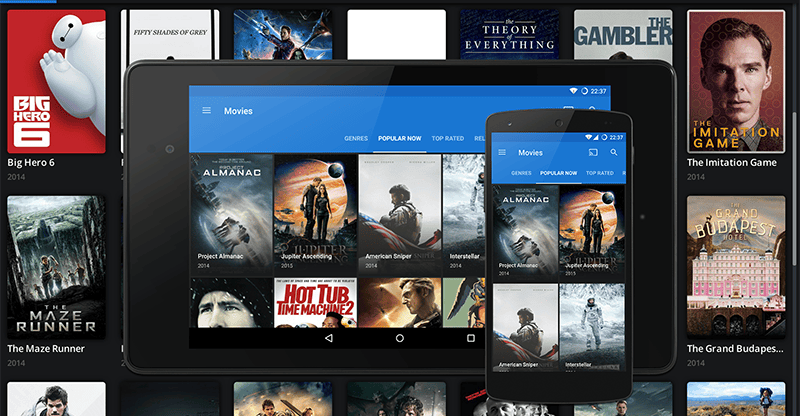Tap the tablet's recent apps square

[x=471, y=338]
